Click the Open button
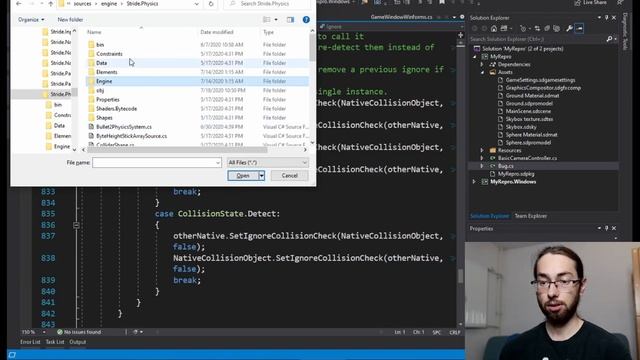Viewport: 640px width, 360px height. click(x=243, y=176)
